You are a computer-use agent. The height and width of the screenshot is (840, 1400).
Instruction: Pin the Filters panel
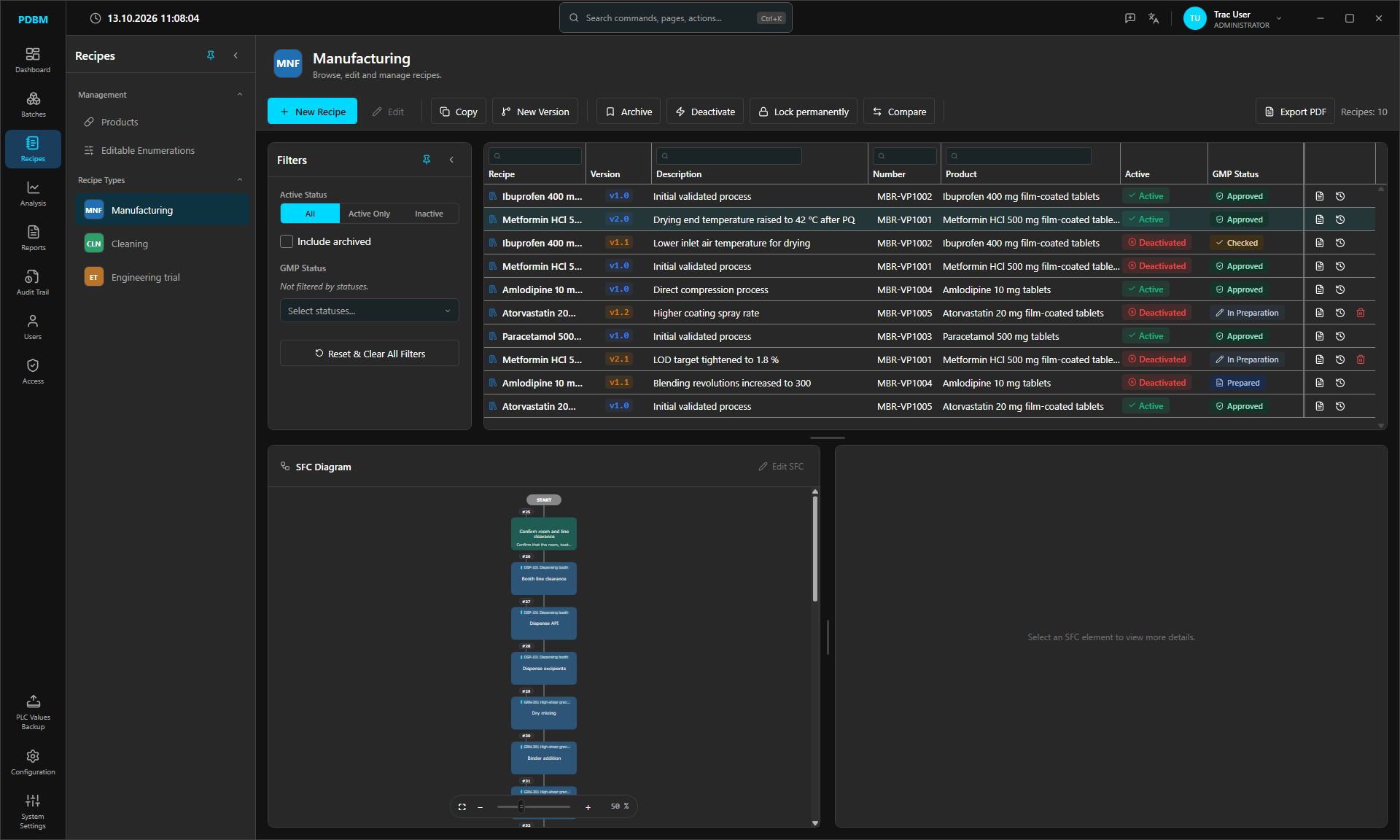pyautogui.click(x=427, y=160)
